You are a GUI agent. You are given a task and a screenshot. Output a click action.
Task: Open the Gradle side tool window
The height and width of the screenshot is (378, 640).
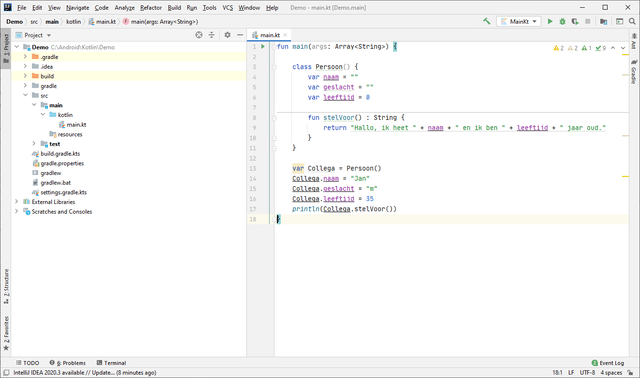pos(634,72)
